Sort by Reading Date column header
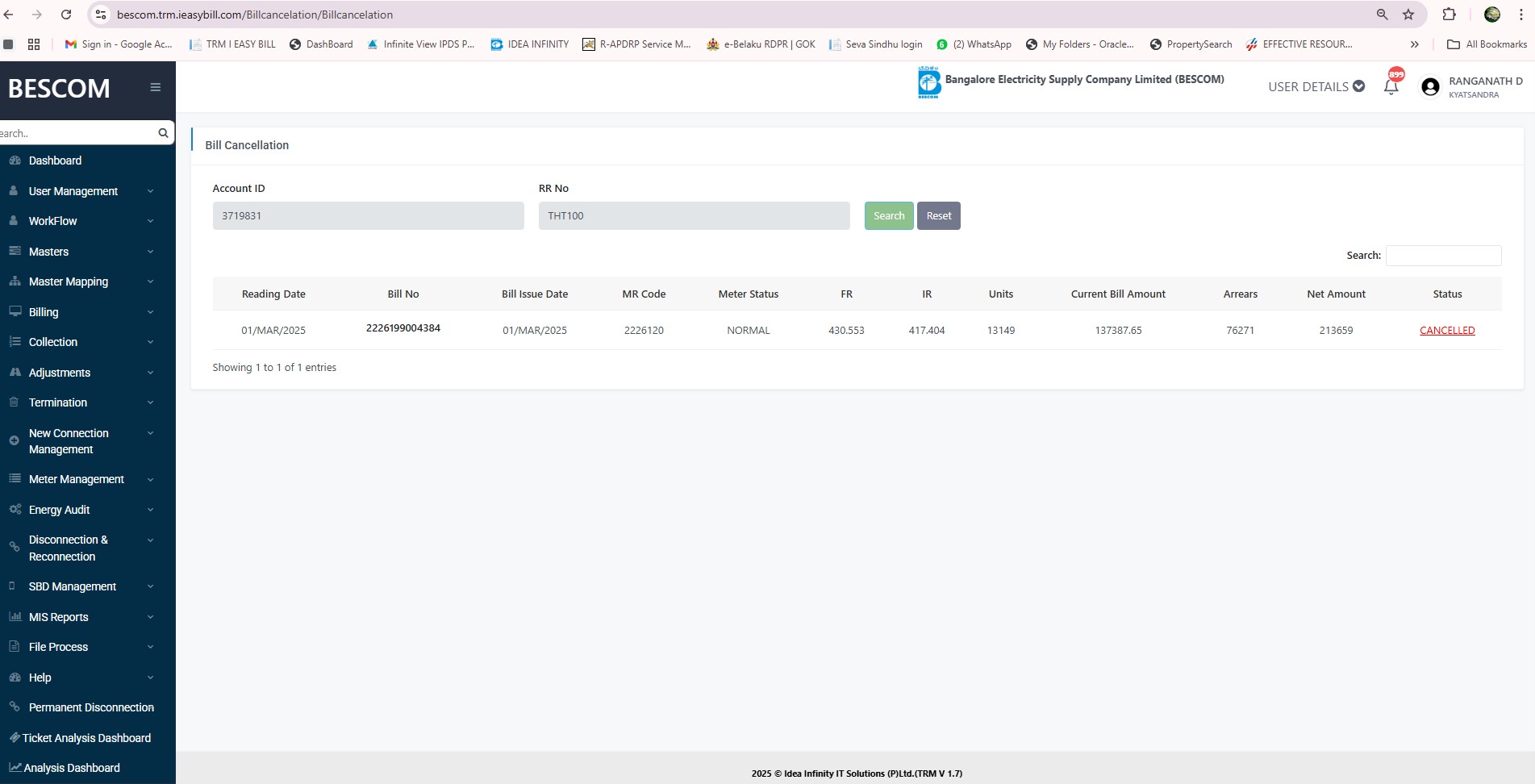This screenshot has height=784, width=1535. (x=273, y=294)
